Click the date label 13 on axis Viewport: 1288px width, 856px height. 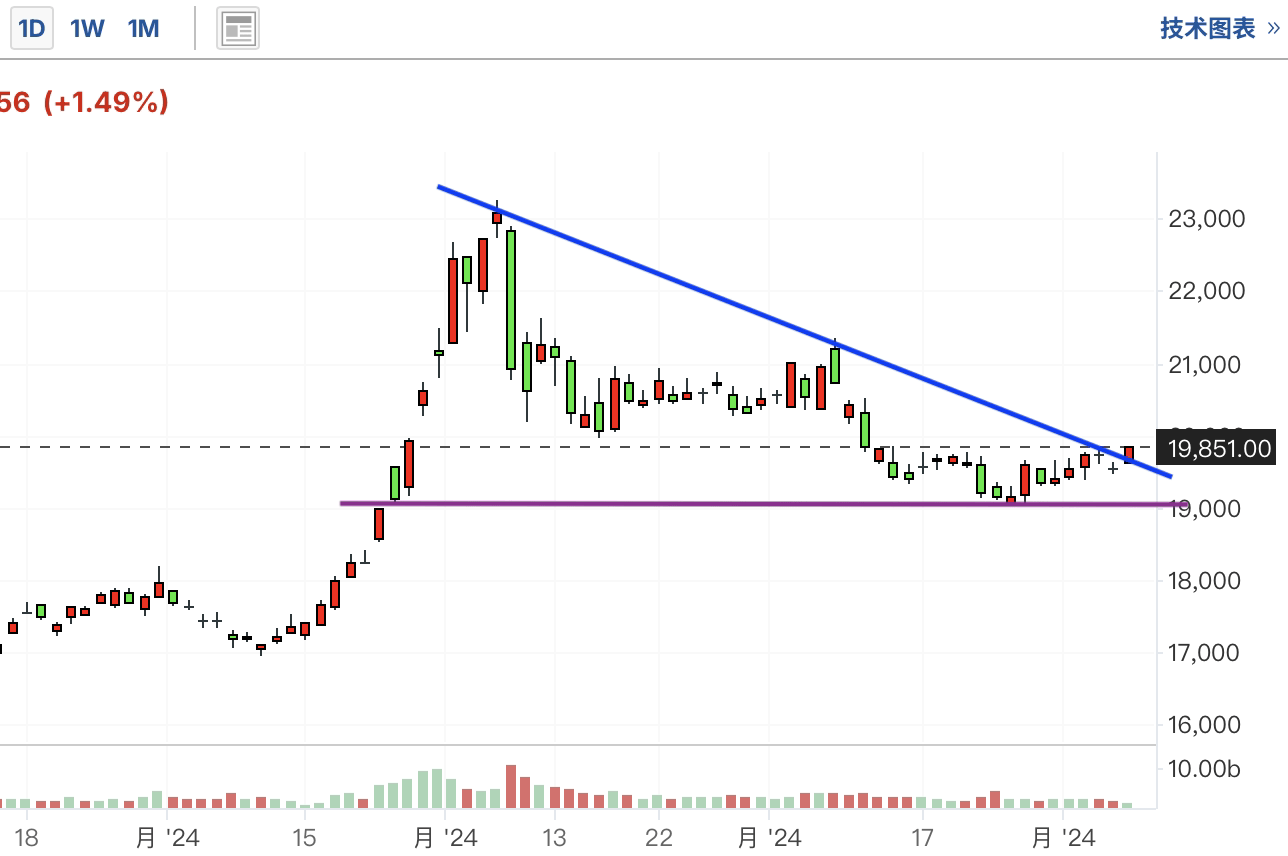(553, 837)
